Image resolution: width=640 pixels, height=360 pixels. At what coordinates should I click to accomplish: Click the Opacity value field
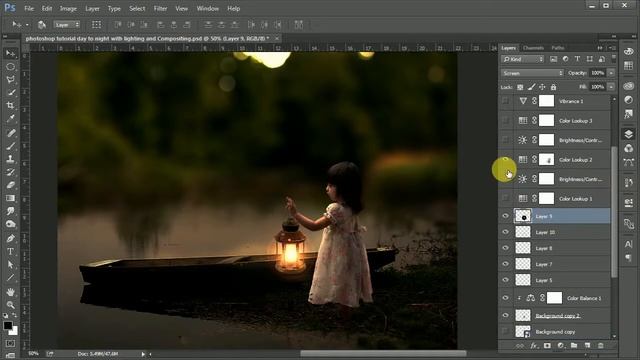(598, 73)
